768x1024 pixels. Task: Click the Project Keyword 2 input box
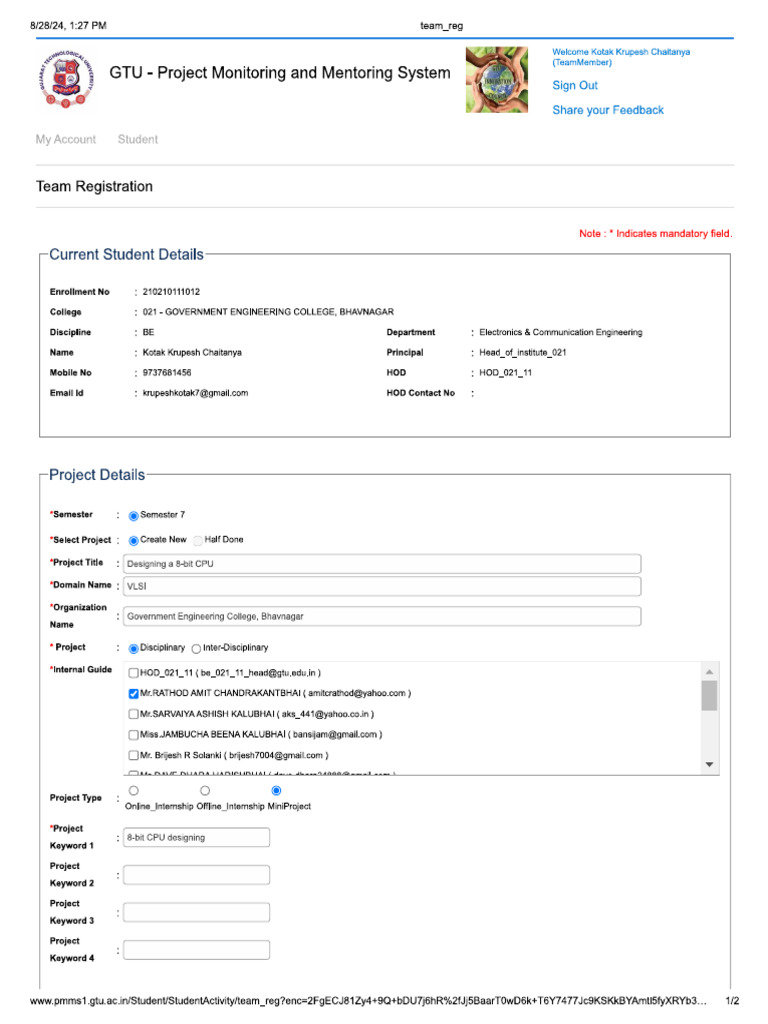(x=196, y=875)
